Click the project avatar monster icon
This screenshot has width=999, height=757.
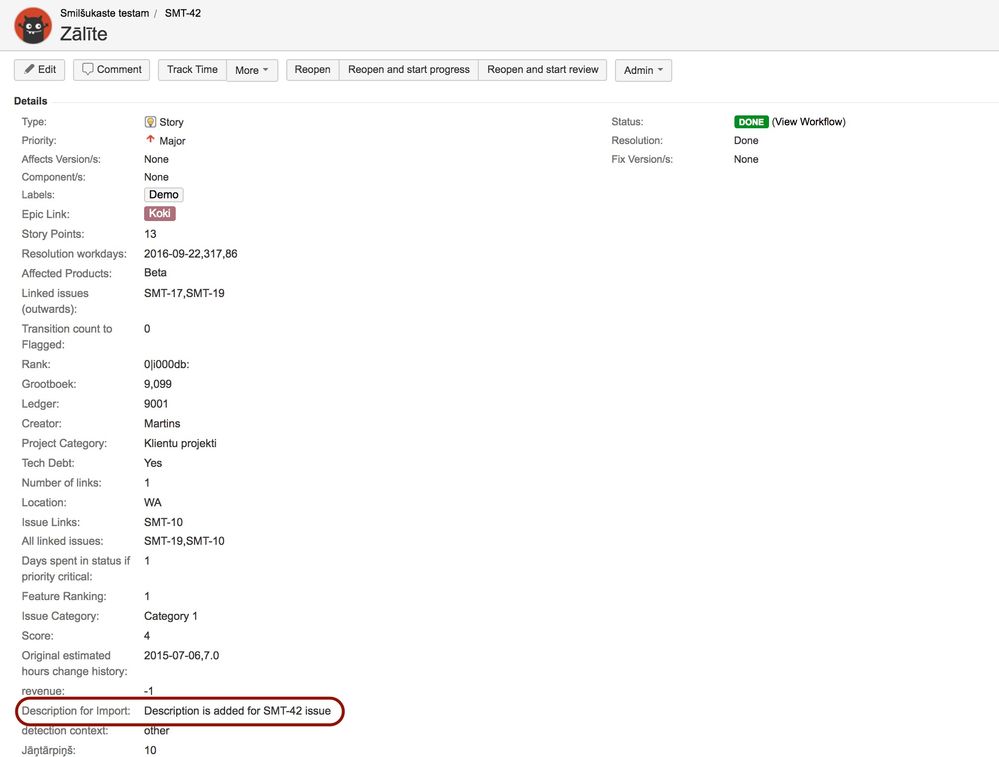(x=33, y=25)
